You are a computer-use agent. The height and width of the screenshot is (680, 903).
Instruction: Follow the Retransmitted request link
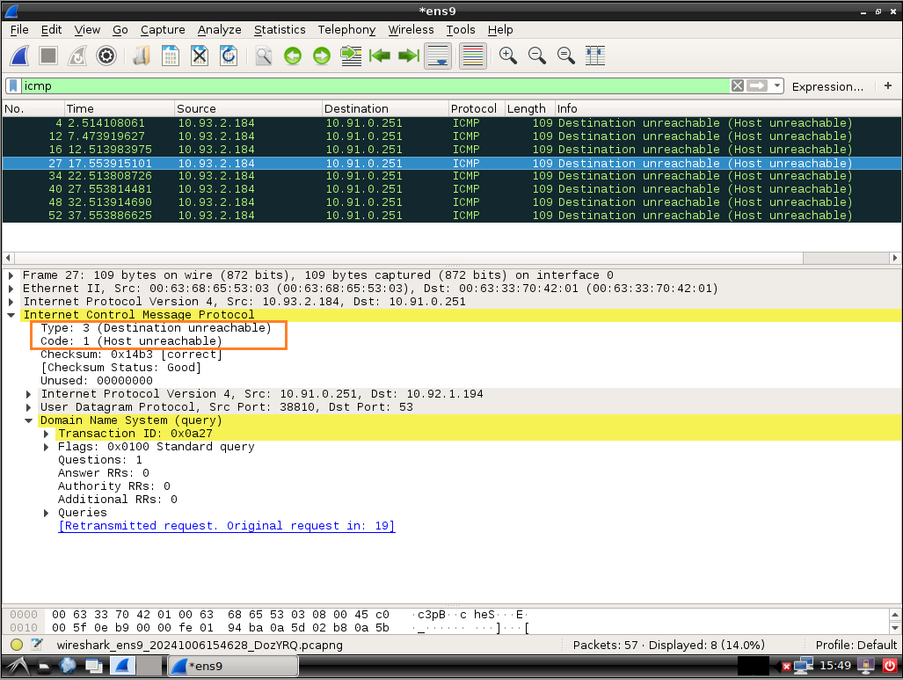[x=226, y=526]
